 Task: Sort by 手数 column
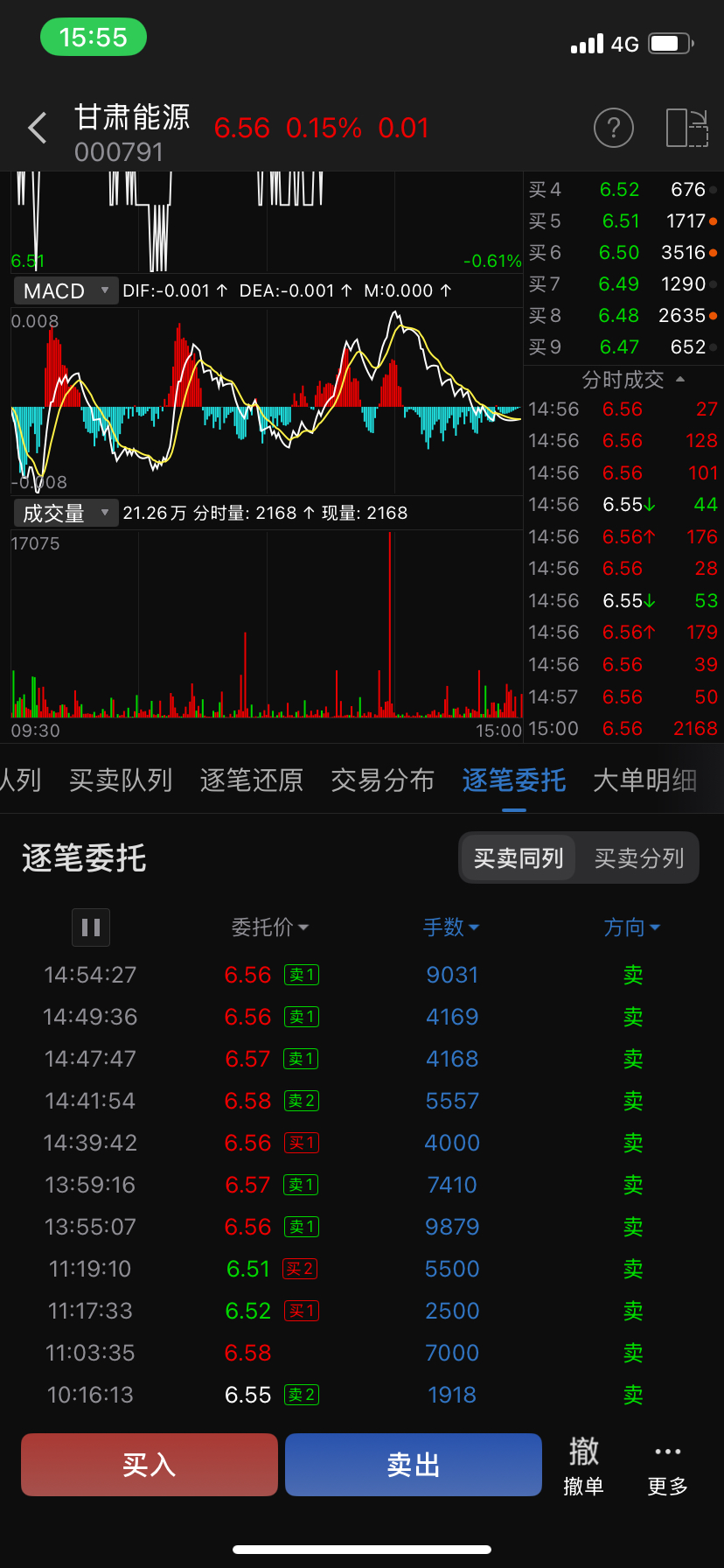click(x=451, y=927)
